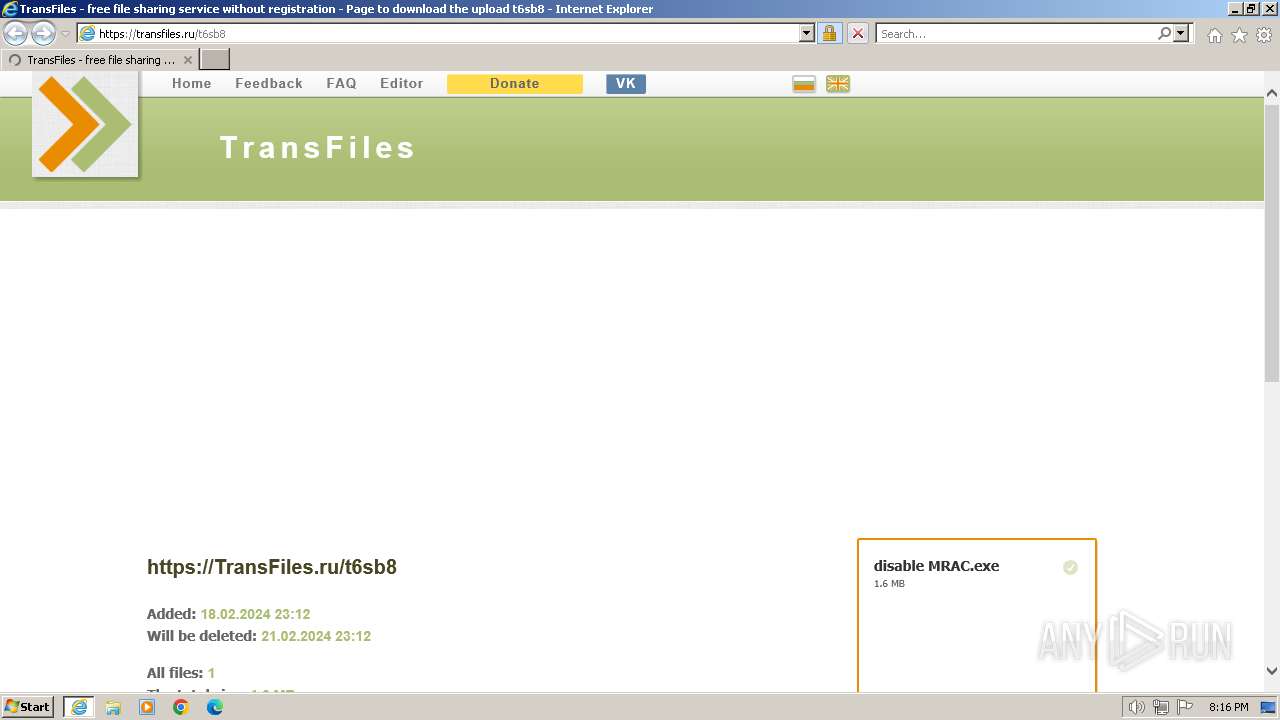This screenshot has width=1280, height=720.
Task: Click the security lock icon
Action: [x=829, y=33]
